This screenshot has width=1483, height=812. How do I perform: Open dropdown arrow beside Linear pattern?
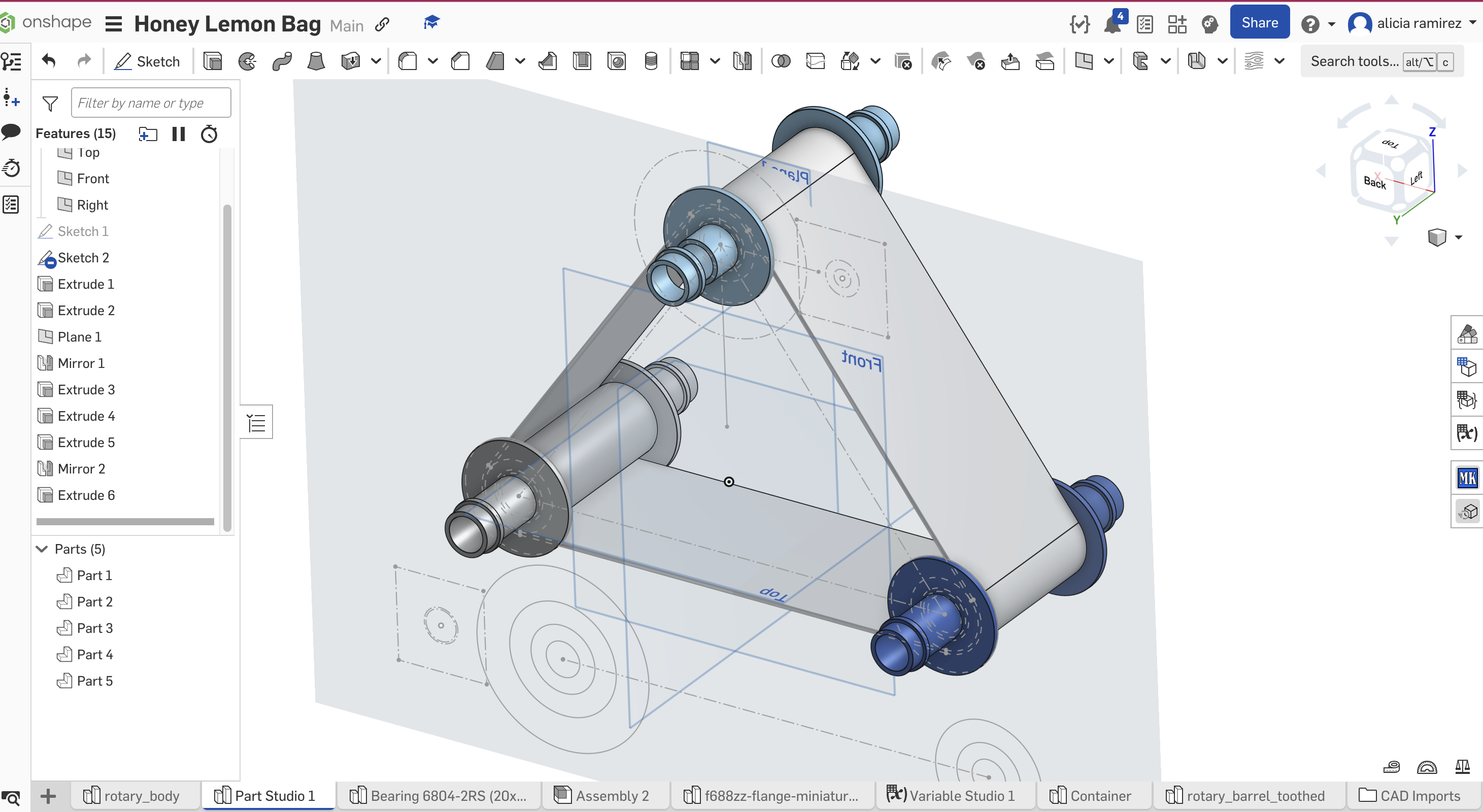715,61
